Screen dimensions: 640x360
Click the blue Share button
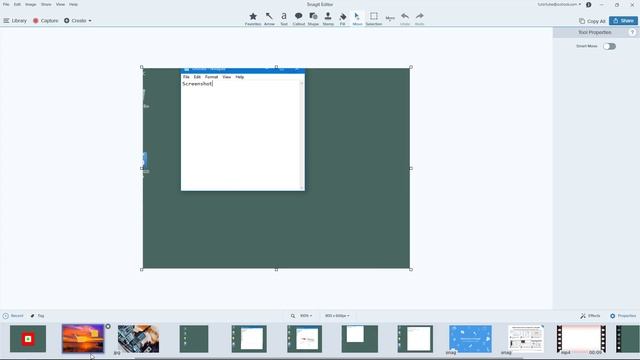pos(623,20)
